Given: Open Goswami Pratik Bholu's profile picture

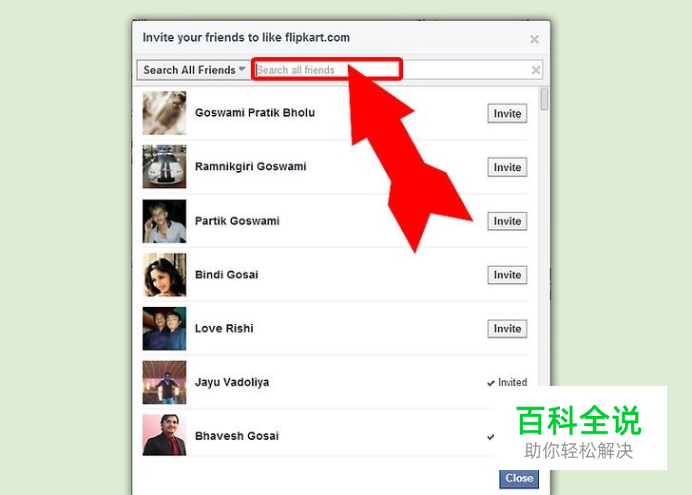Looking at the screenshot, I should pyautogui.click(x=164, y=113).
